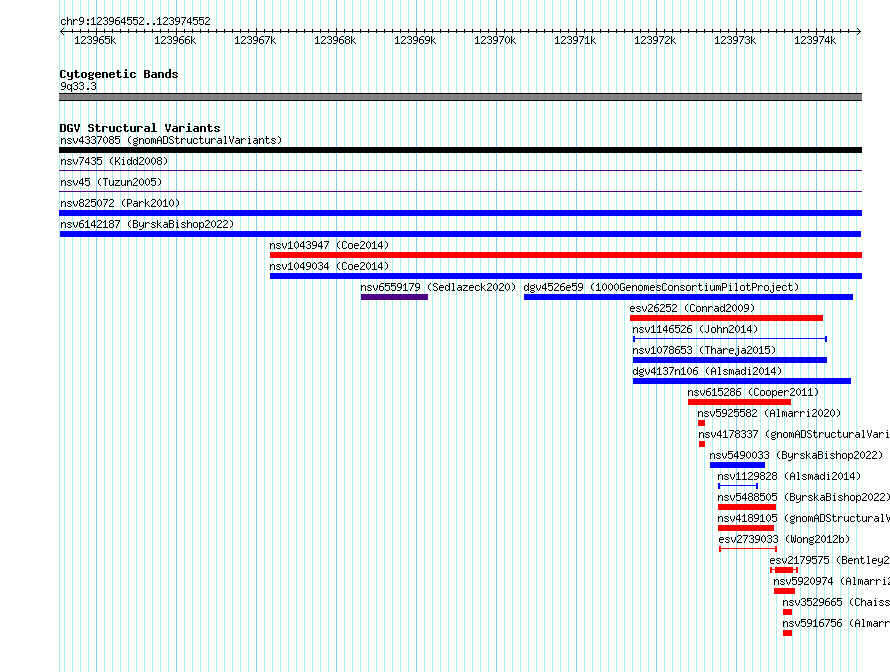Open nsv5916756 Almarri variant label
Viewport: 890px width, 672px height.
pyautogui.click(x=836, y=623)
